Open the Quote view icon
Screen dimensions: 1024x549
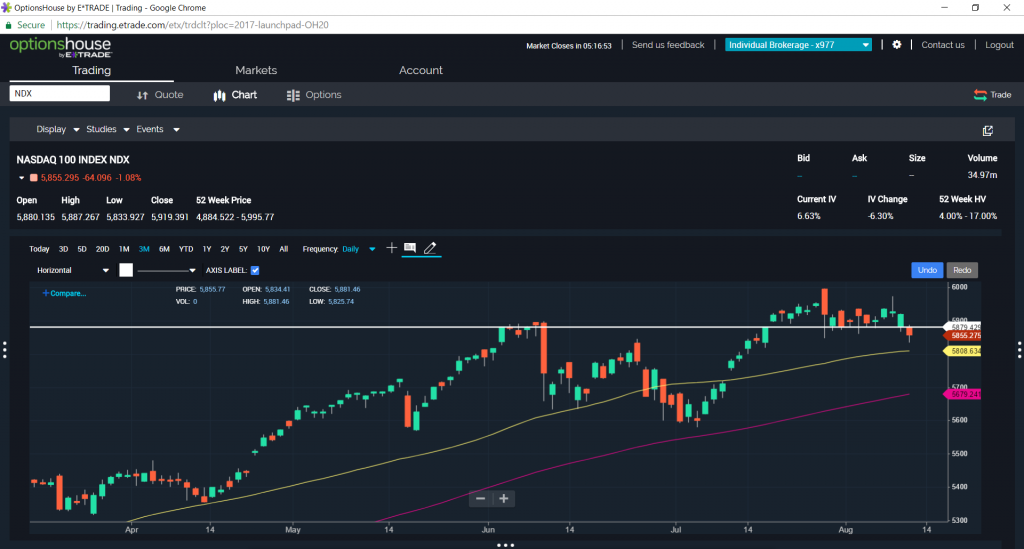[142, 95]
